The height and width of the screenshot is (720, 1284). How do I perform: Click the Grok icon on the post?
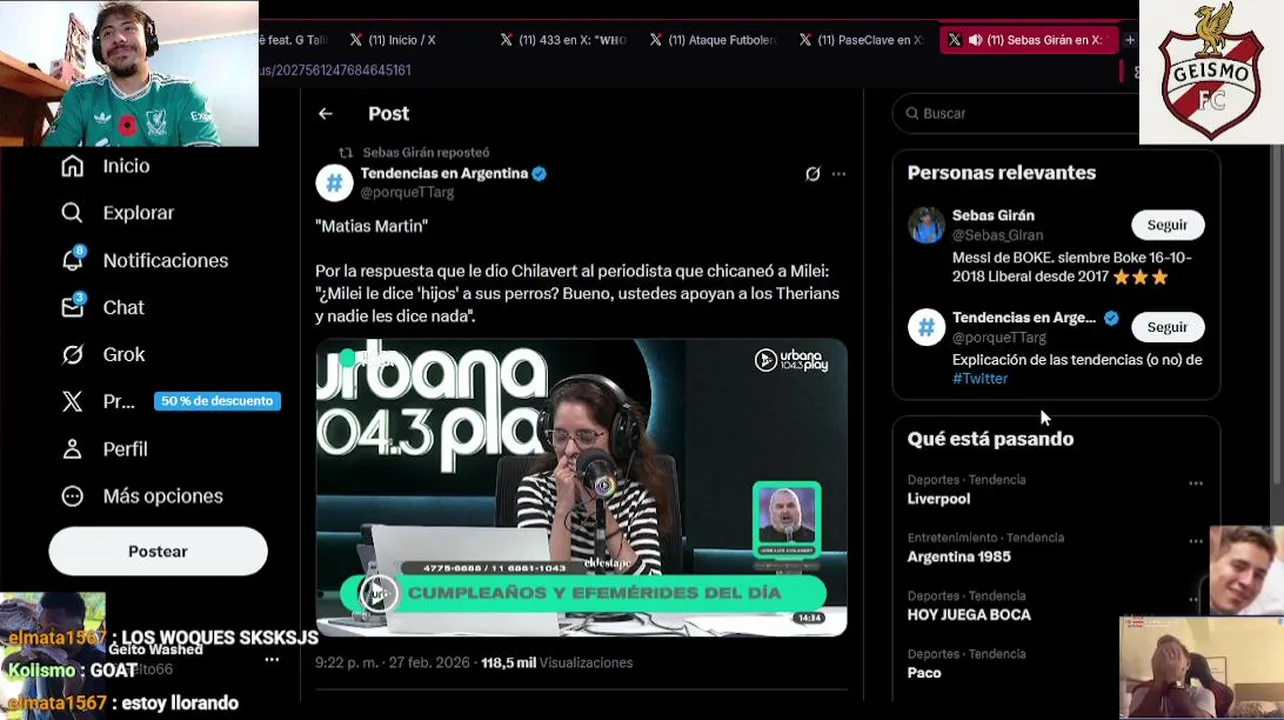[813, 174]
